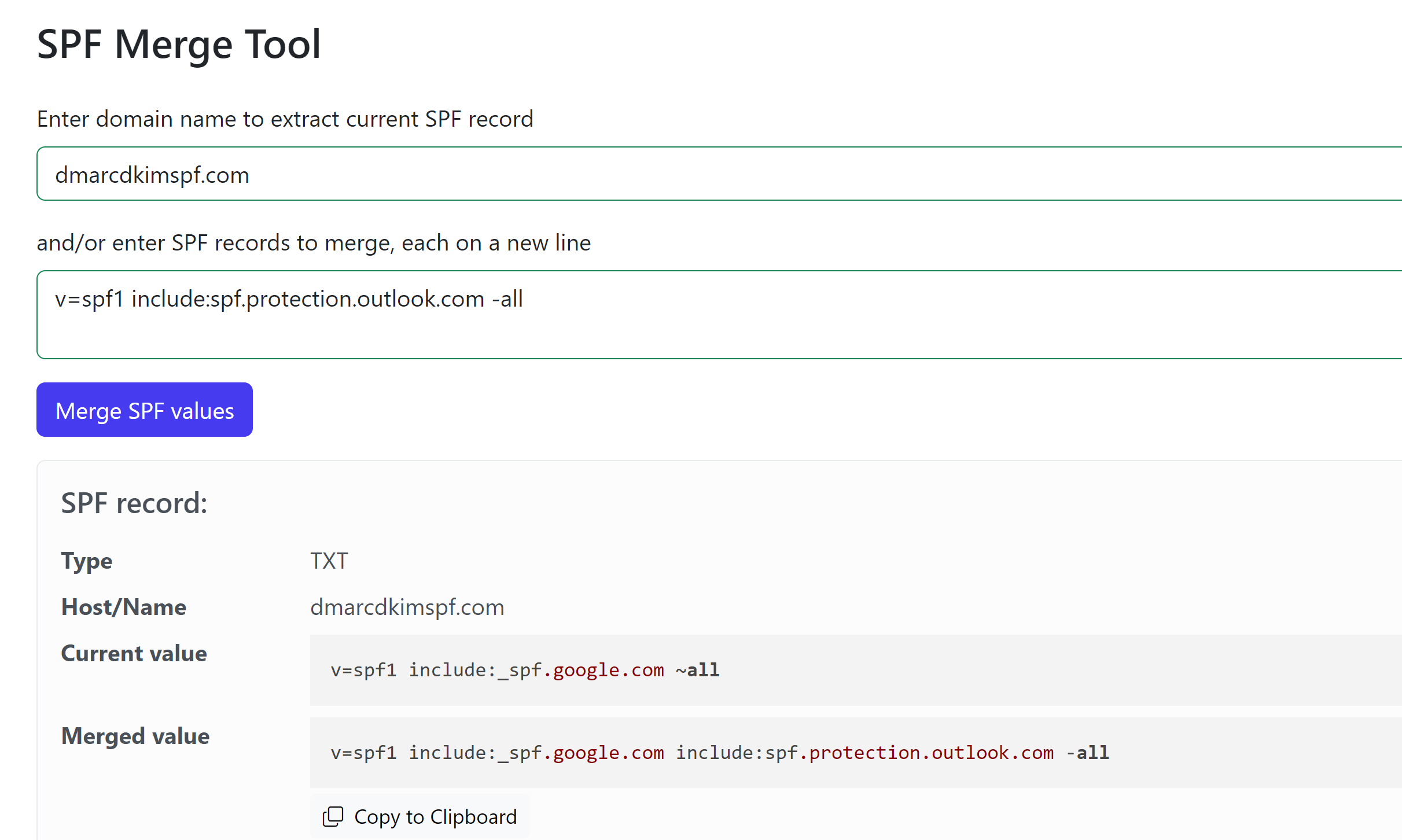This screenshot has width=1402, height=840.
Task: Click the SPF Merge Tool heading
Action: click(179, 45)
